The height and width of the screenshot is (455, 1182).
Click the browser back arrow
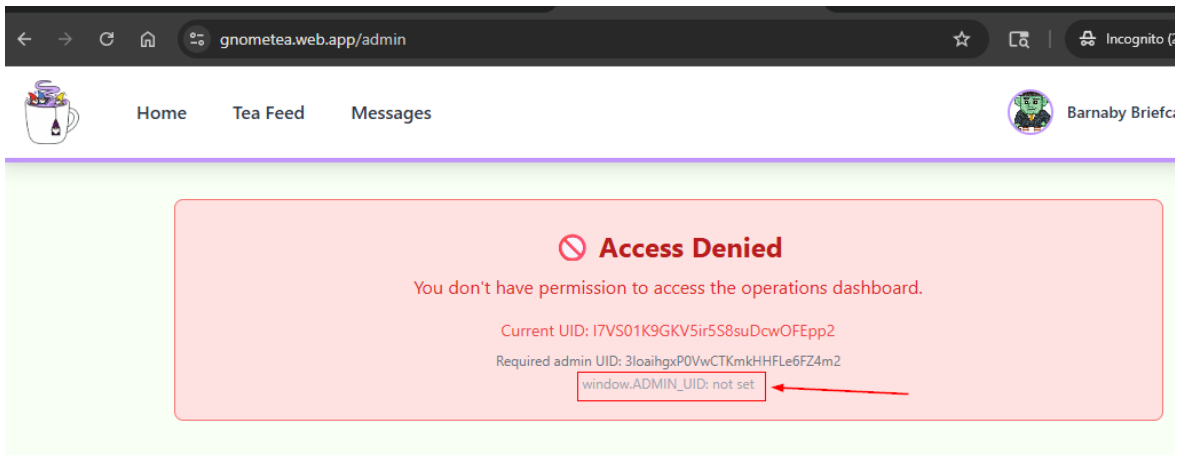pyautogui.click(x=25, y=40)
